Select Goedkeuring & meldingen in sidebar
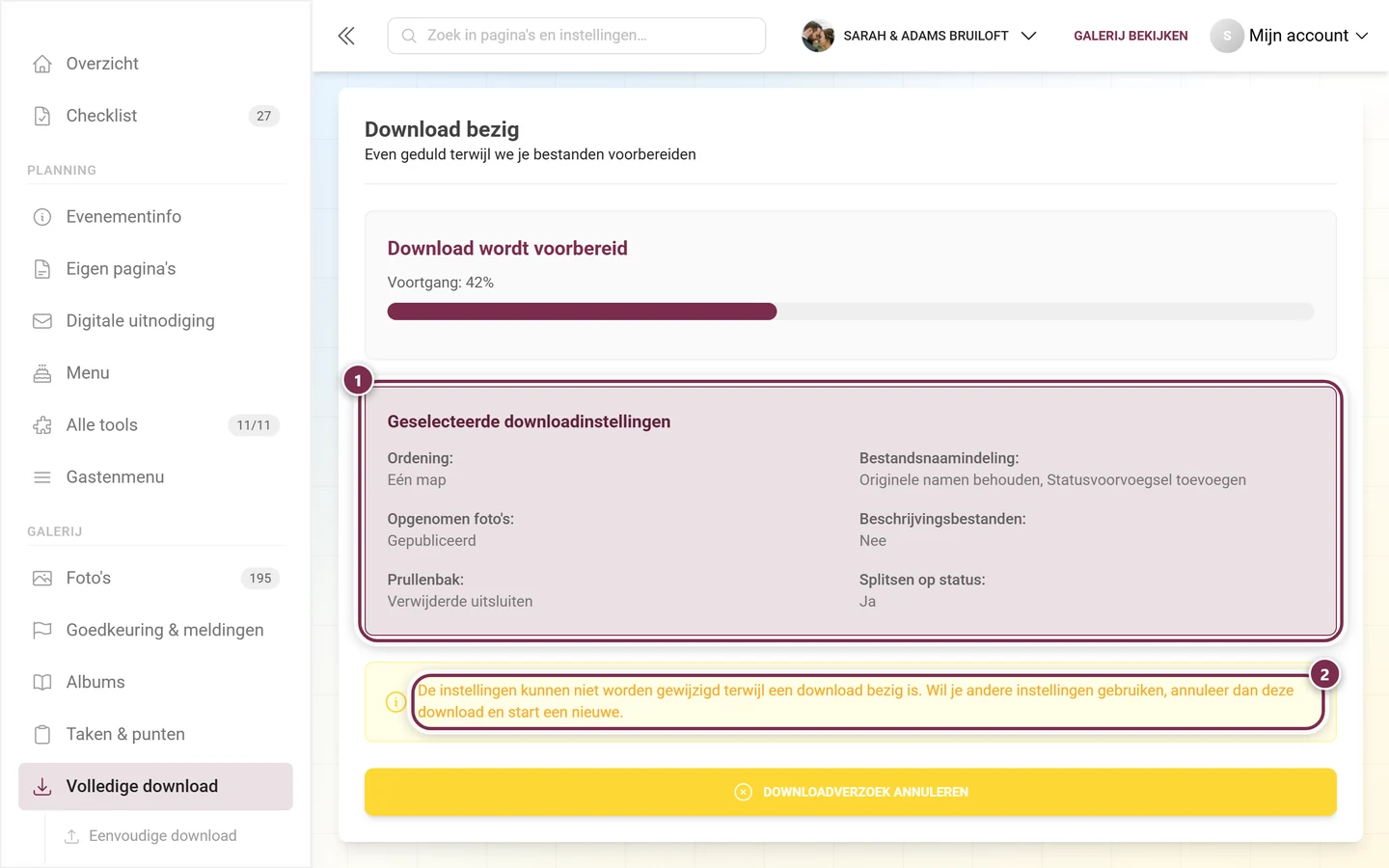1389x868 pixels. pos(155,631)
